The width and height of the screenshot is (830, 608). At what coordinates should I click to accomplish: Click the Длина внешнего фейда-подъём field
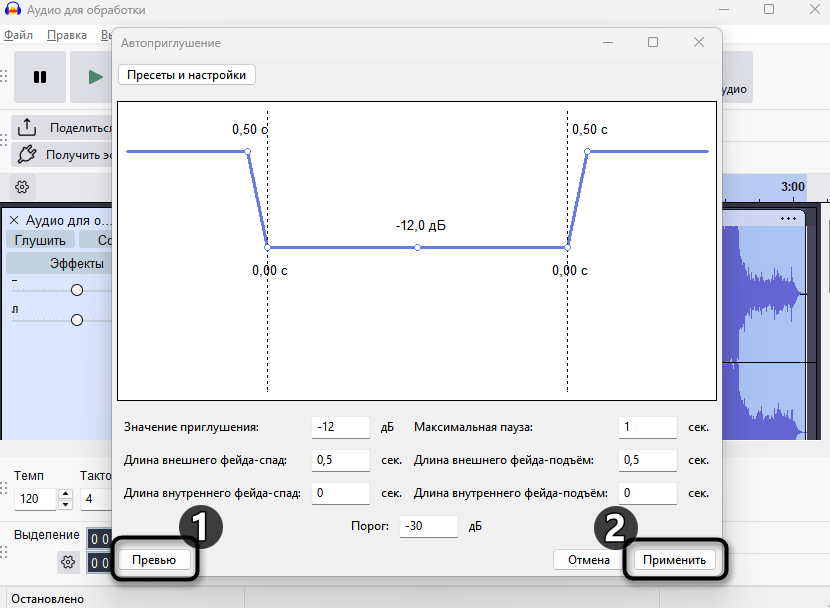(x=647, y=460)
